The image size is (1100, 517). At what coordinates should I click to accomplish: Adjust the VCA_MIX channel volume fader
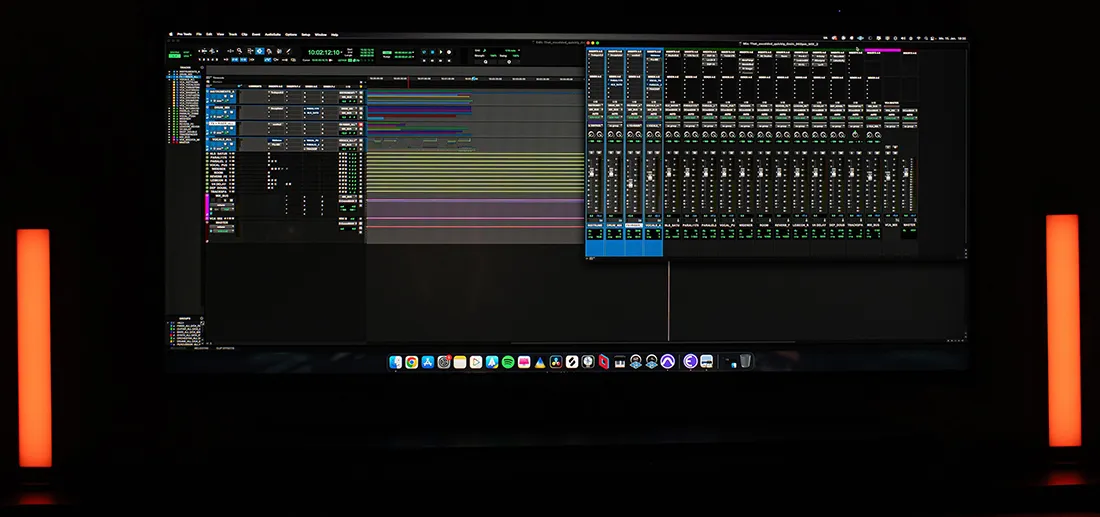pos(887,176)
